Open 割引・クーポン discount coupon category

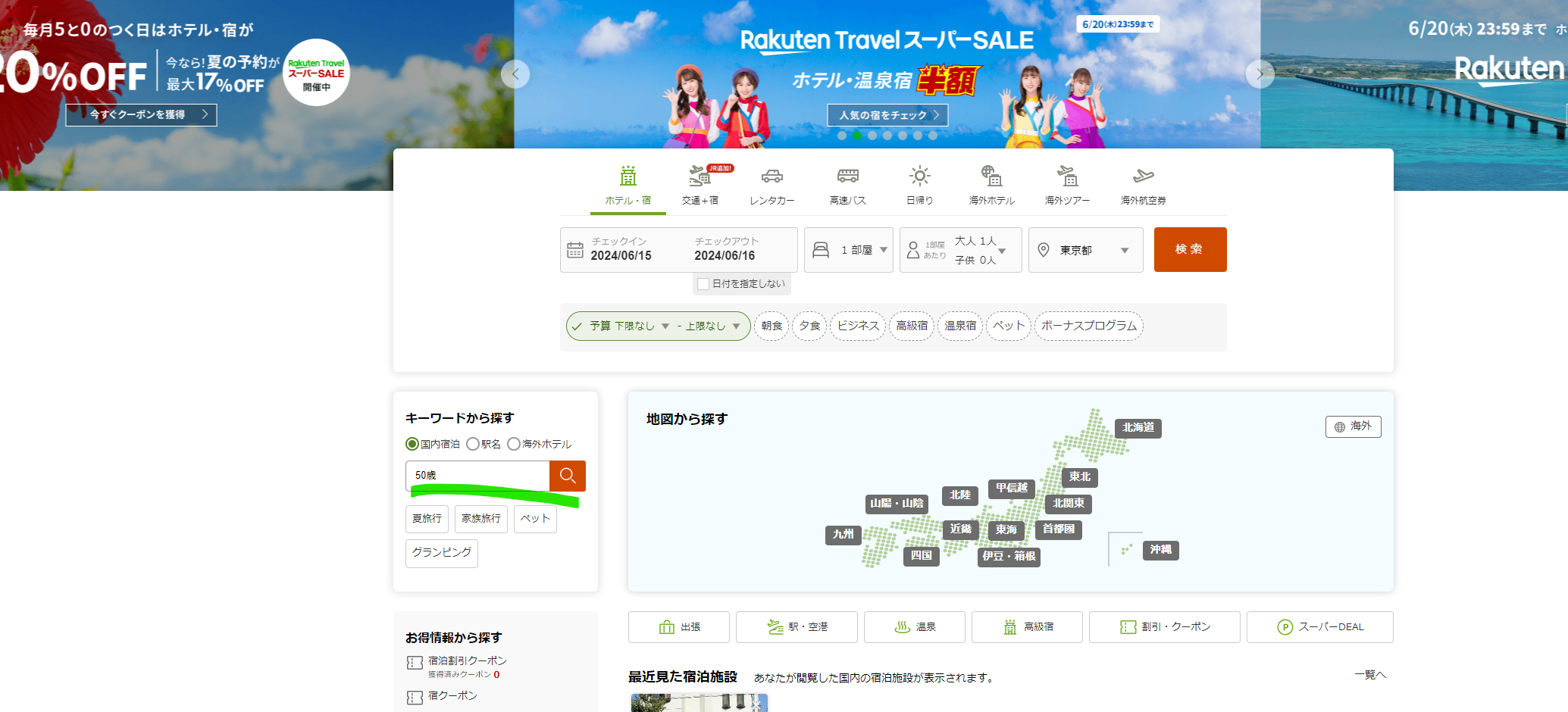1165,627
